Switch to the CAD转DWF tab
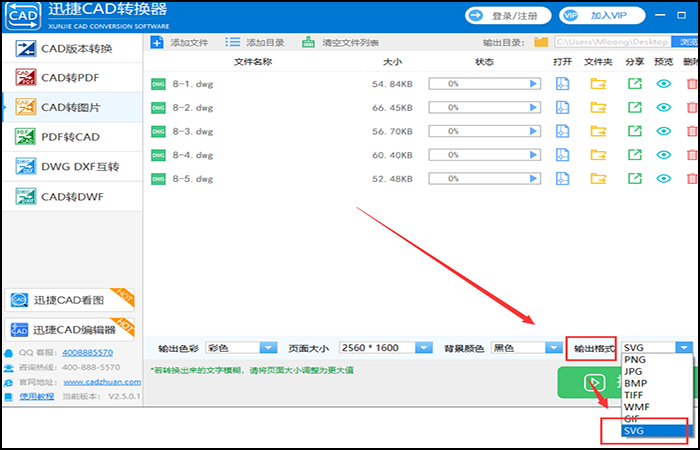700x450 pixels. 72,196
